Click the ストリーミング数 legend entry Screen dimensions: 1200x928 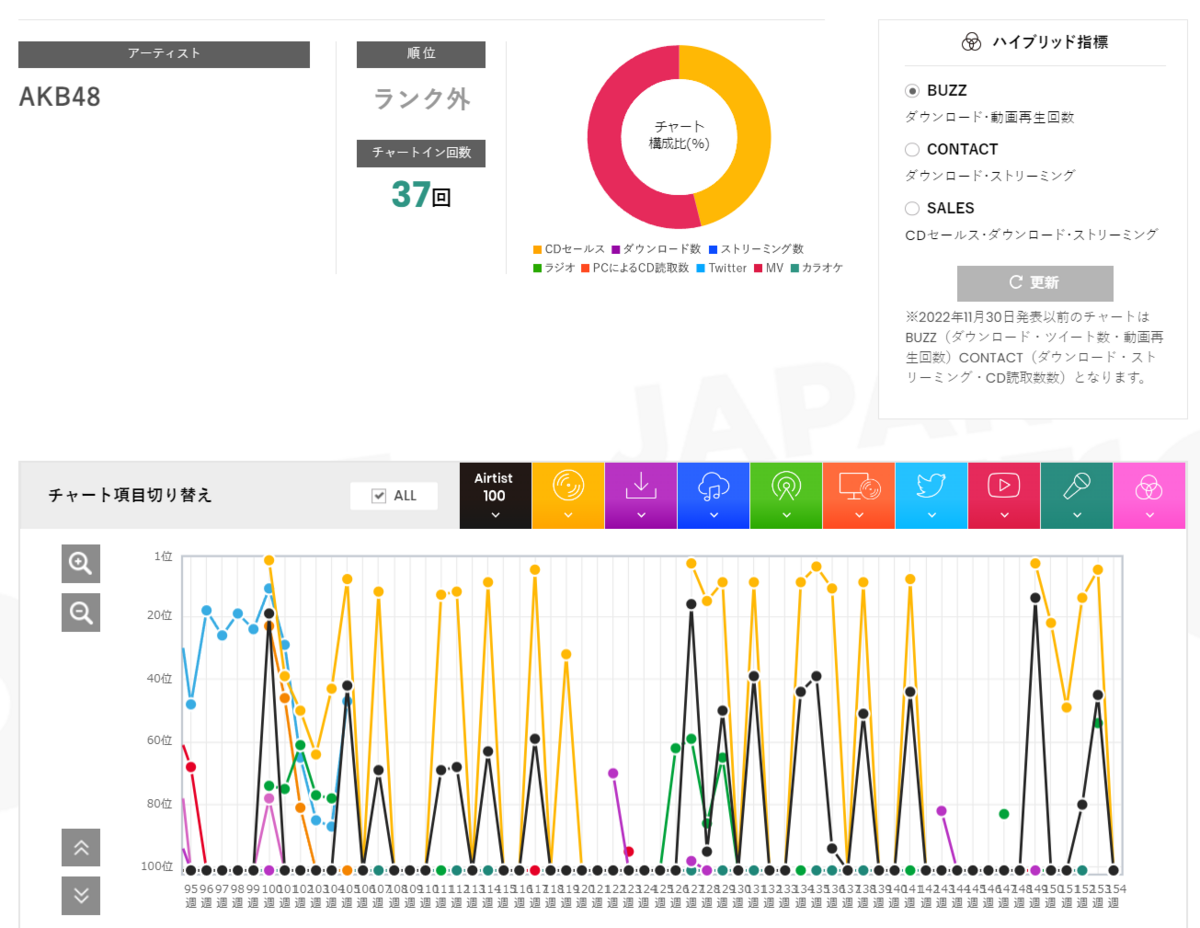755,249
